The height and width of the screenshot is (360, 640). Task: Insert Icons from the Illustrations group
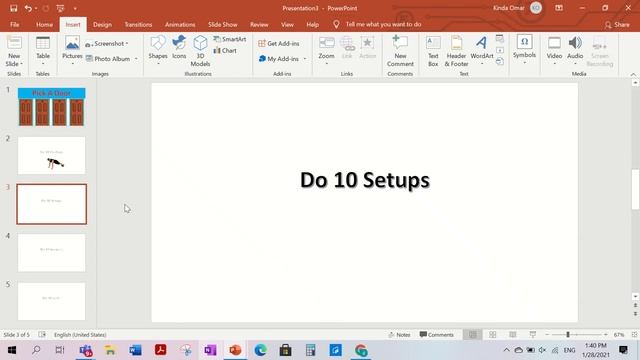pos(179,47)
